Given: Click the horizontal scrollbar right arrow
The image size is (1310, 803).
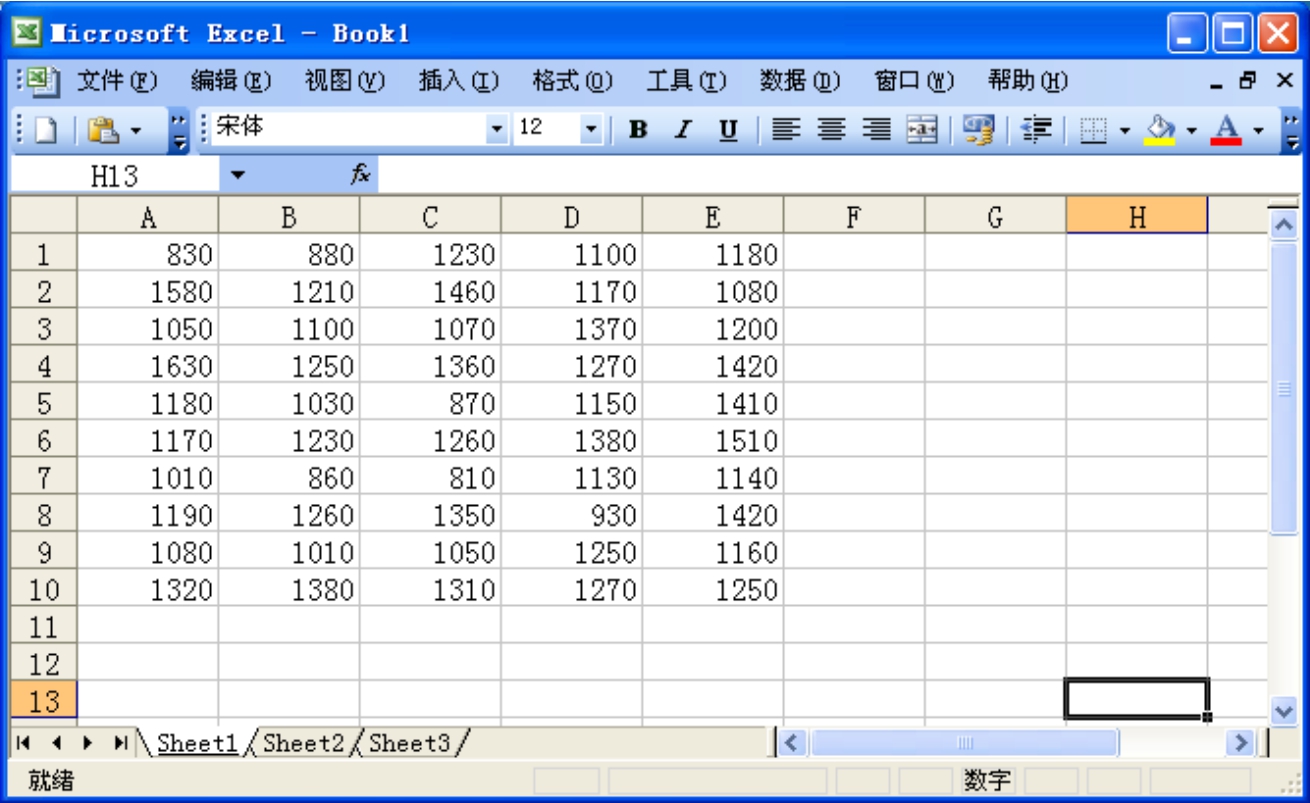Looking at the screenshot, I should (x=1241, y=743).
